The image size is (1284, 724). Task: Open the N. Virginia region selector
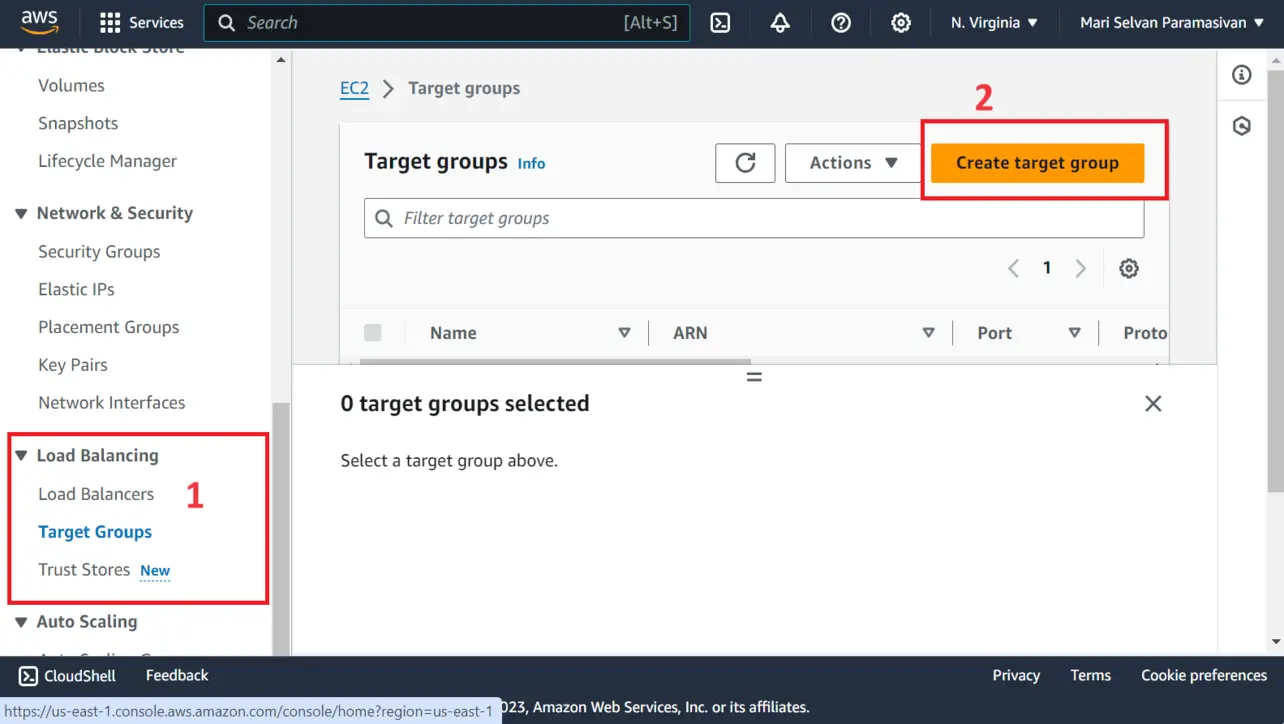coord(995,22)
